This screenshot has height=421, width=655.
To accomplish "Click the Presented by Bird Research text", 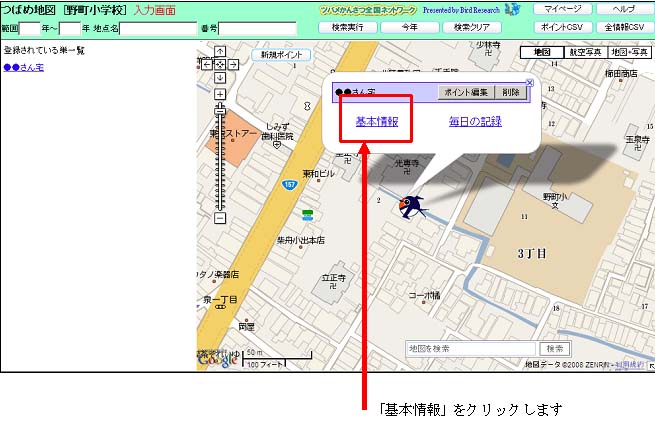I will 461,10.
